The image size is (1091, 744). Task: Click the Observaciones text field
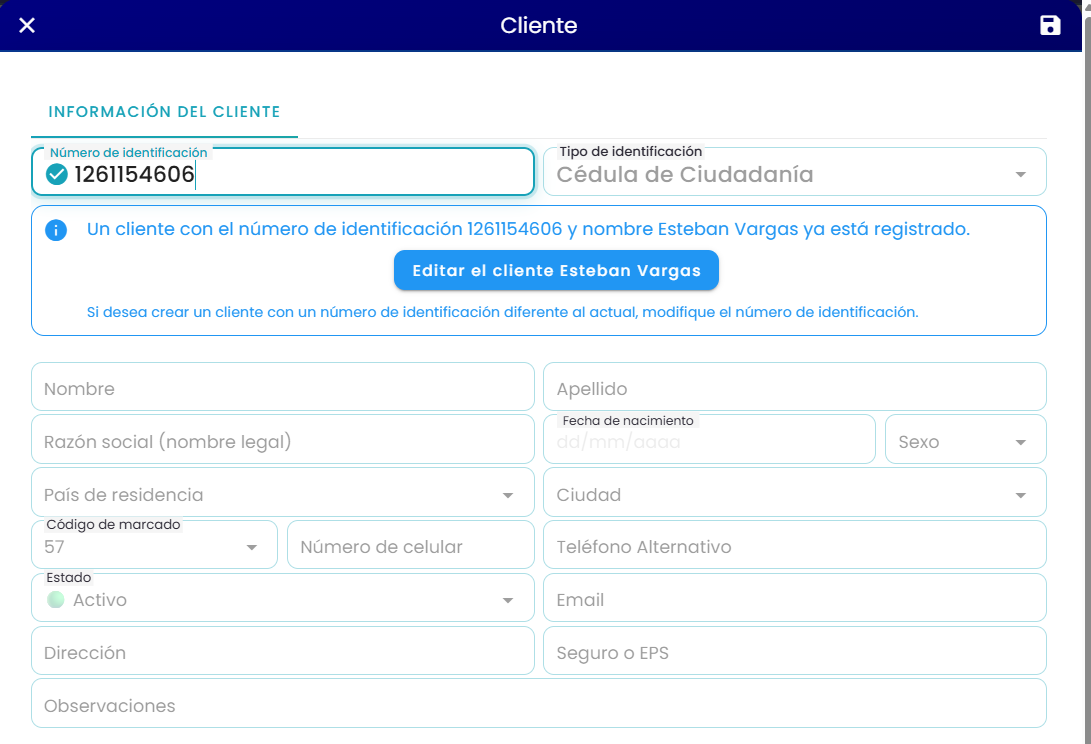pyautogui.click(x=539, y=704)
